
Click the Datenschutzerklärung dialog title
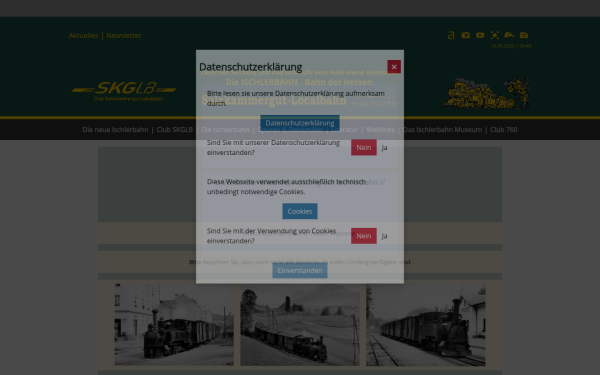[x=251, y=67]
